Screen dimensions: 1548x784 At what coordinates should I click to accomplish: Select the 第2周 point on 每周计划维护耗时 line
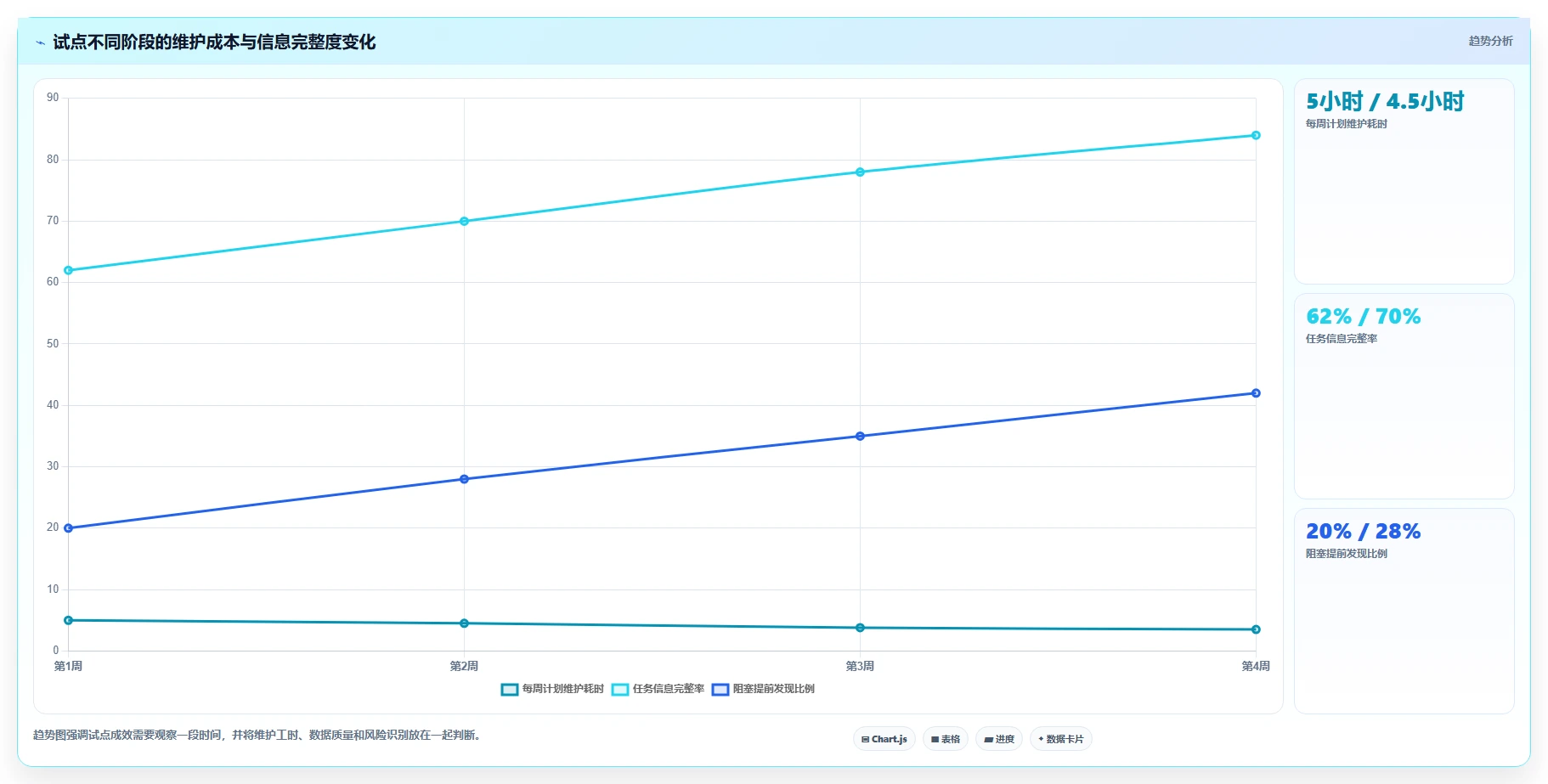click(464, 623)
